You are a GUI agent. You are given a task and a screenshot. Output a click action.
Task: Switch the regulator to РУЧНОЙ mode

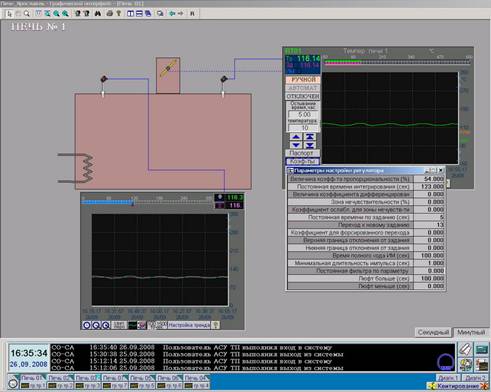coord(303,80)
